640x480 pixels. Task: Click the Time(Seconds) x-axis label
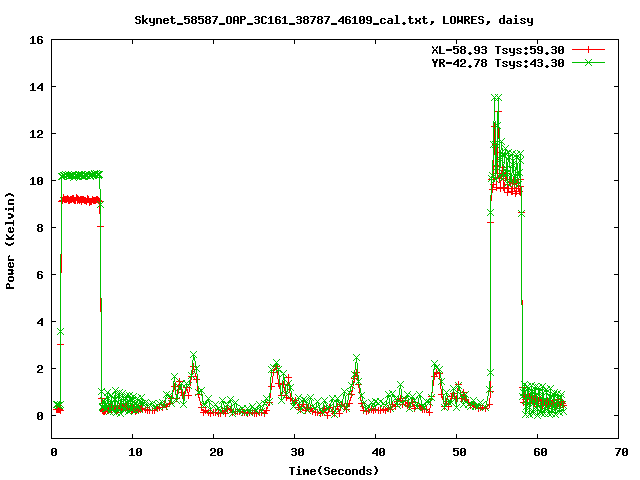click(x=334, y=471)
